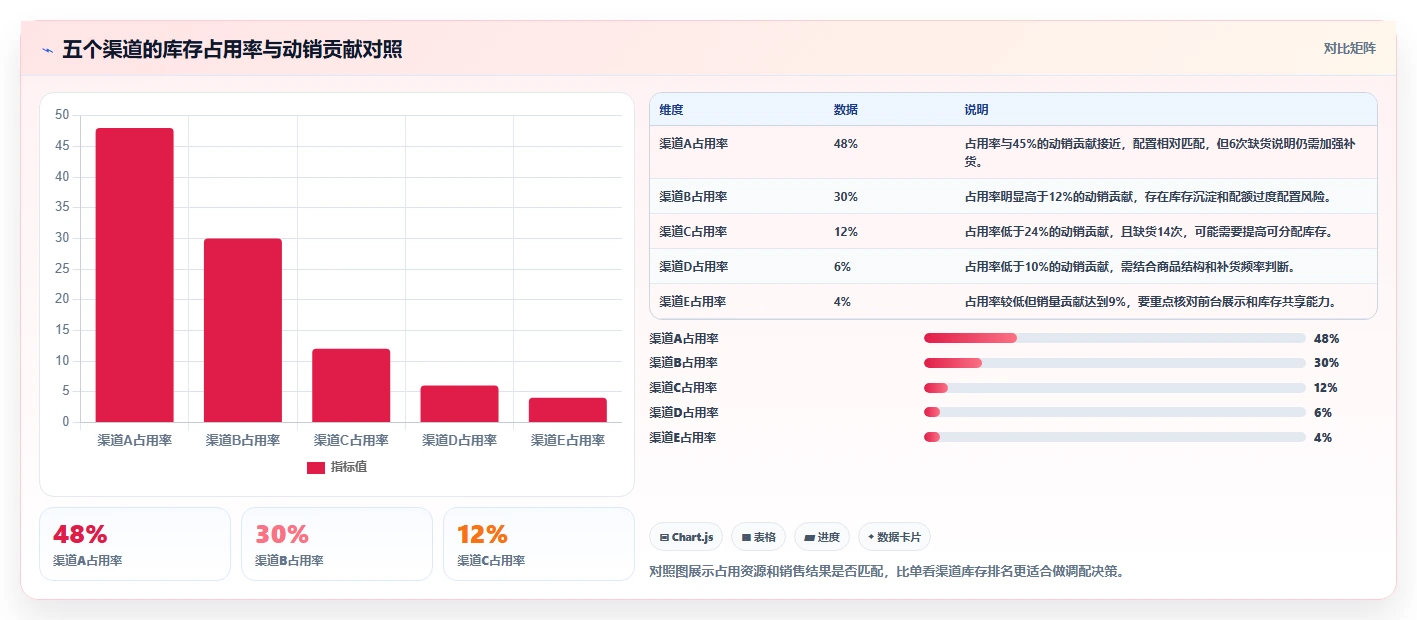Screen dimensions: 1417x620
Task: Click the 说明 column header
Action: tap(976, 110)
